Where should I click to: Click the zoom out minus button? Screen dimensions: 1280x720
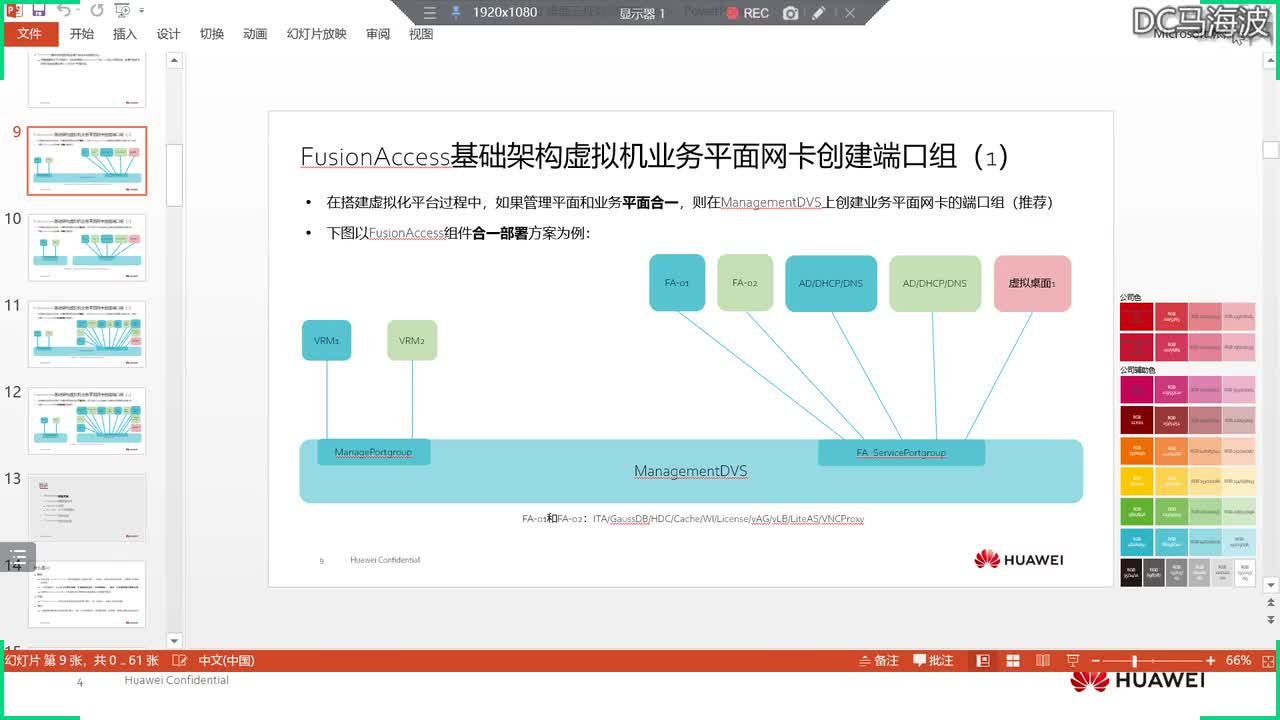(1096, 661)
